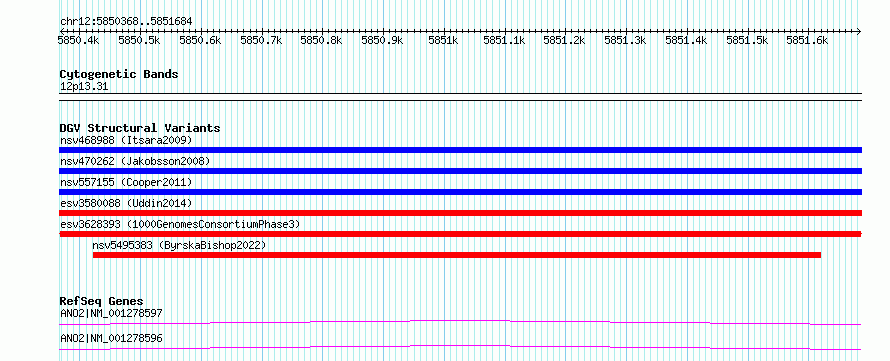Click the 5851.5k ruler tick label

pyautogui.click(x=747, y=40)
